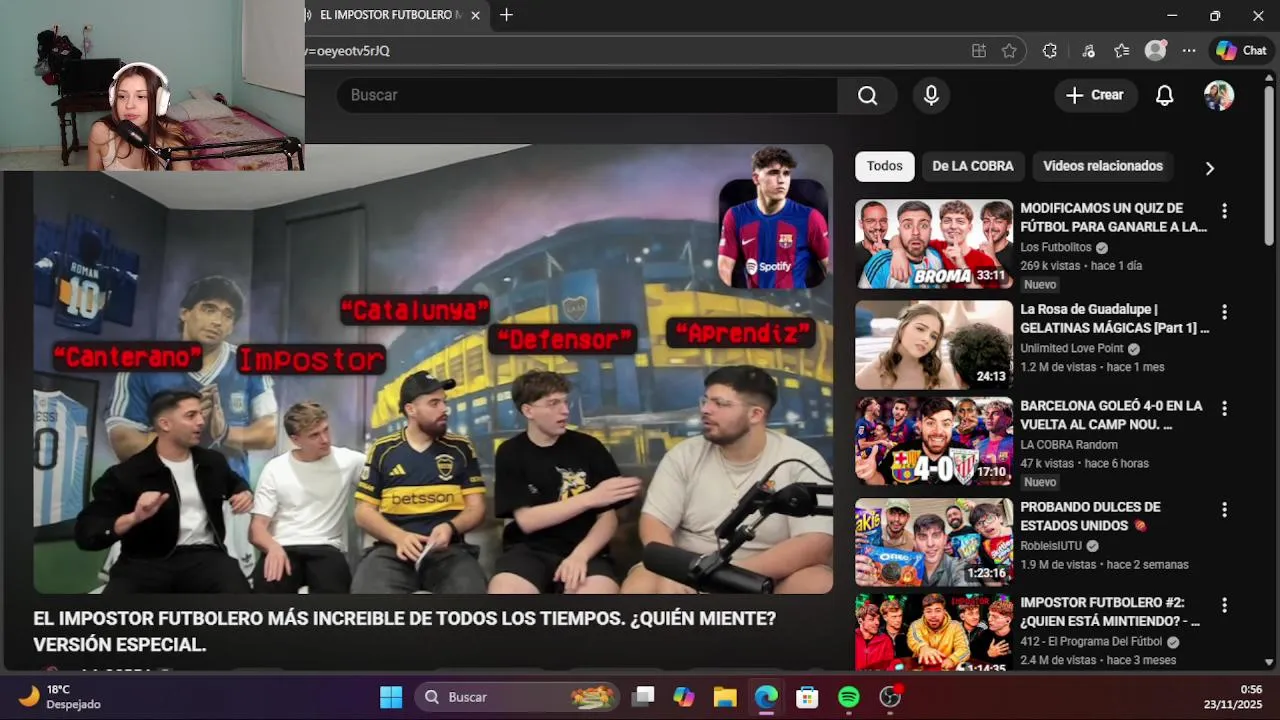Select the Videos relacionados chip

(x=1102, y=166)
